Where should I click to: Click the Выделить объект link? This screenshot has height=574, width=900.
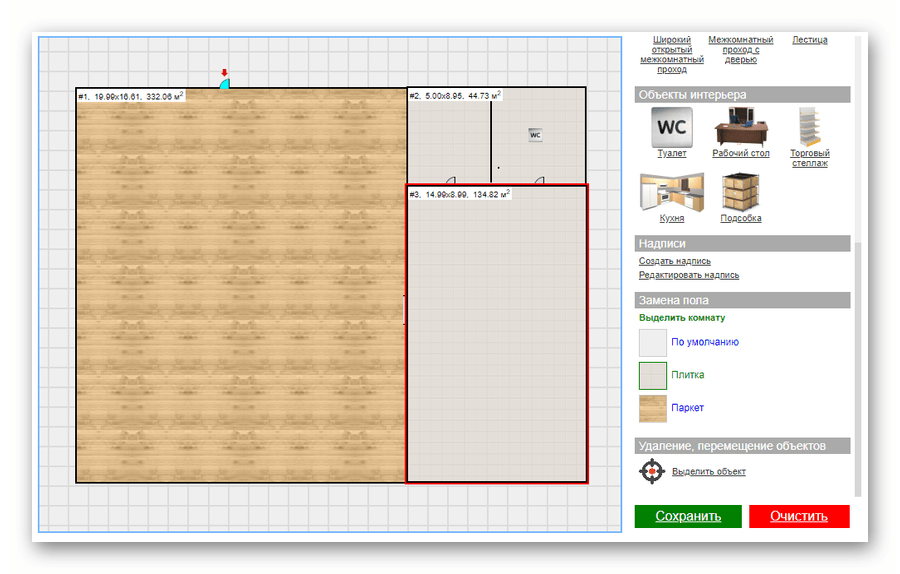[708, 472]
